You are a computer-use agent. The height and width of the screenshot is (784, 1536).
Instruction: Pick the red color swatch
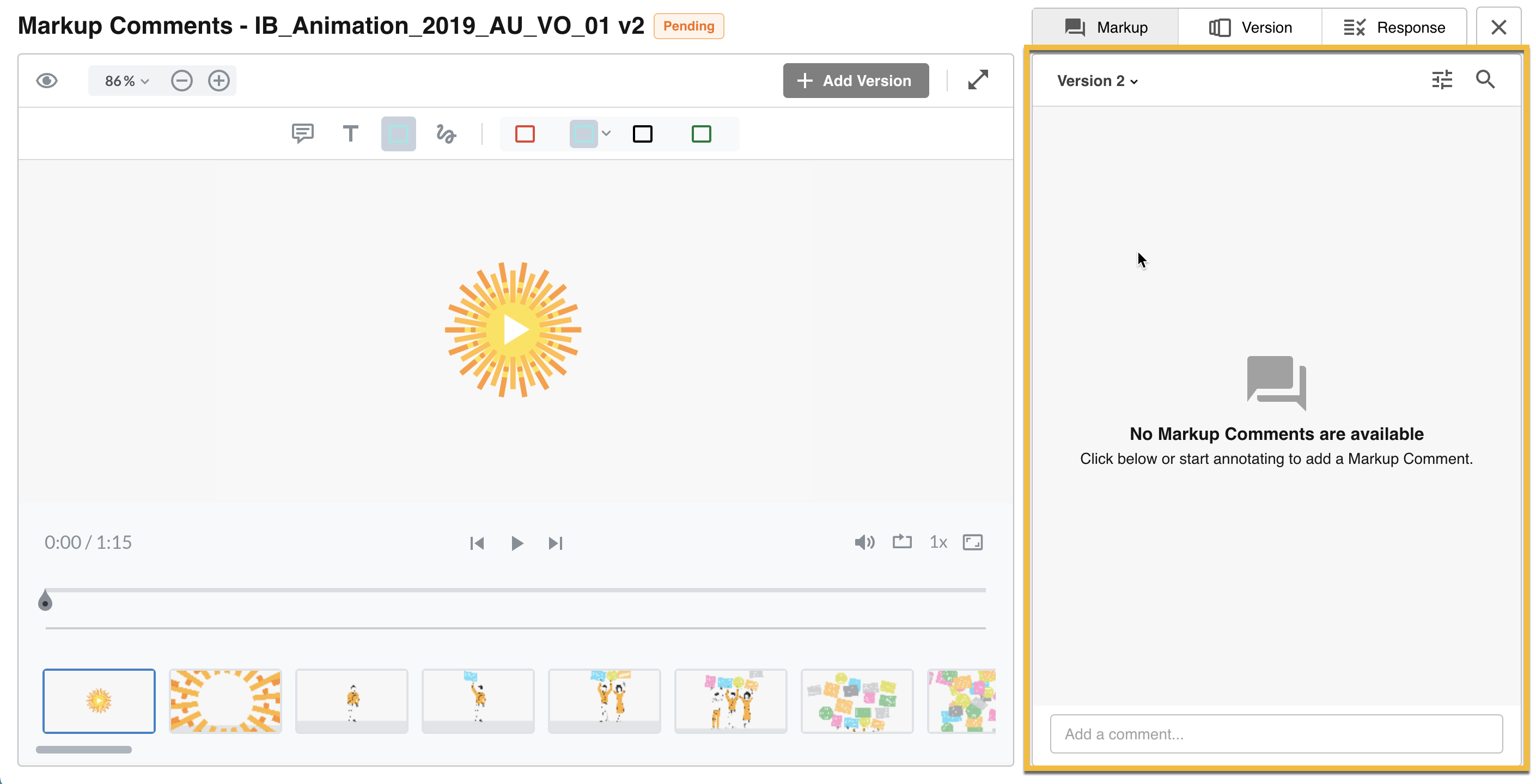pos(525,133)
